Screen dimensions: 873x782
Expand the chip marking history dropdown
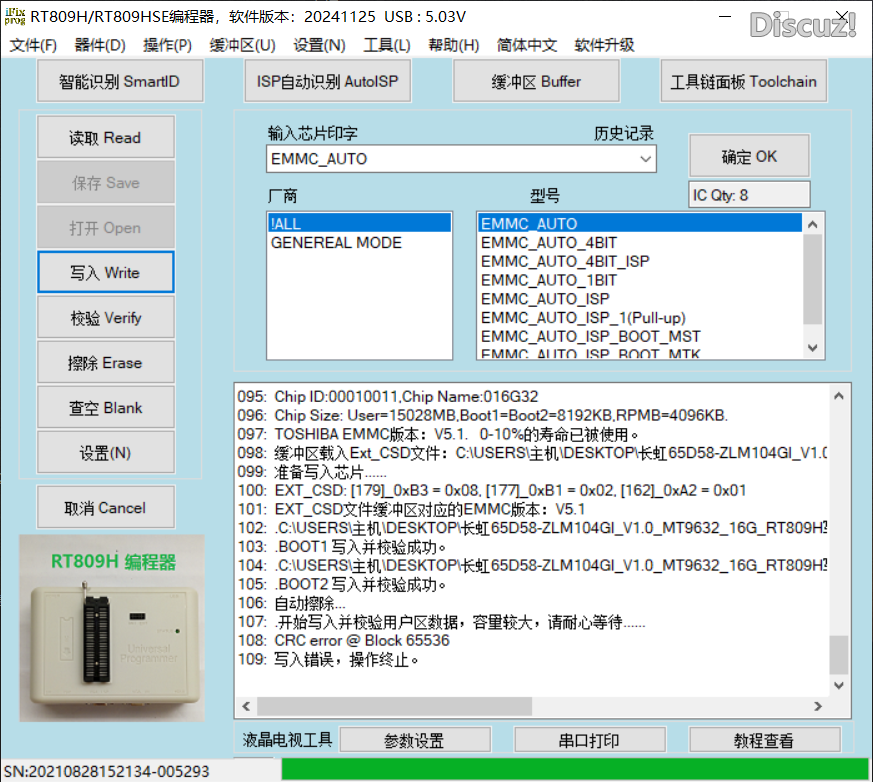(x=645, y=159)
